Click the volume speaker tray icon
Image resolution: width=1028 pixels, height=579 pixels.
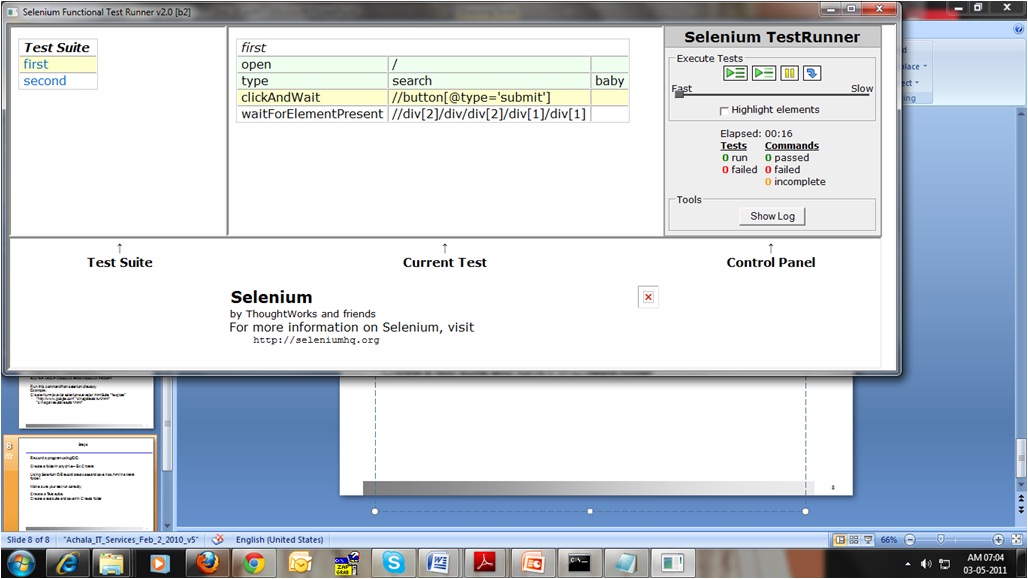(x=926, y=564)
